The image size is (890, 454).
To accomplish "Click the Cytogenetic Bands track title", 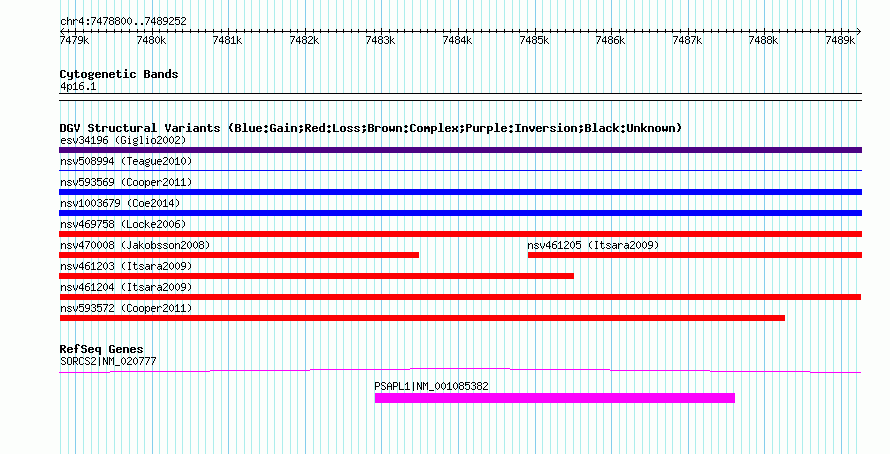I will pos(119,74).
